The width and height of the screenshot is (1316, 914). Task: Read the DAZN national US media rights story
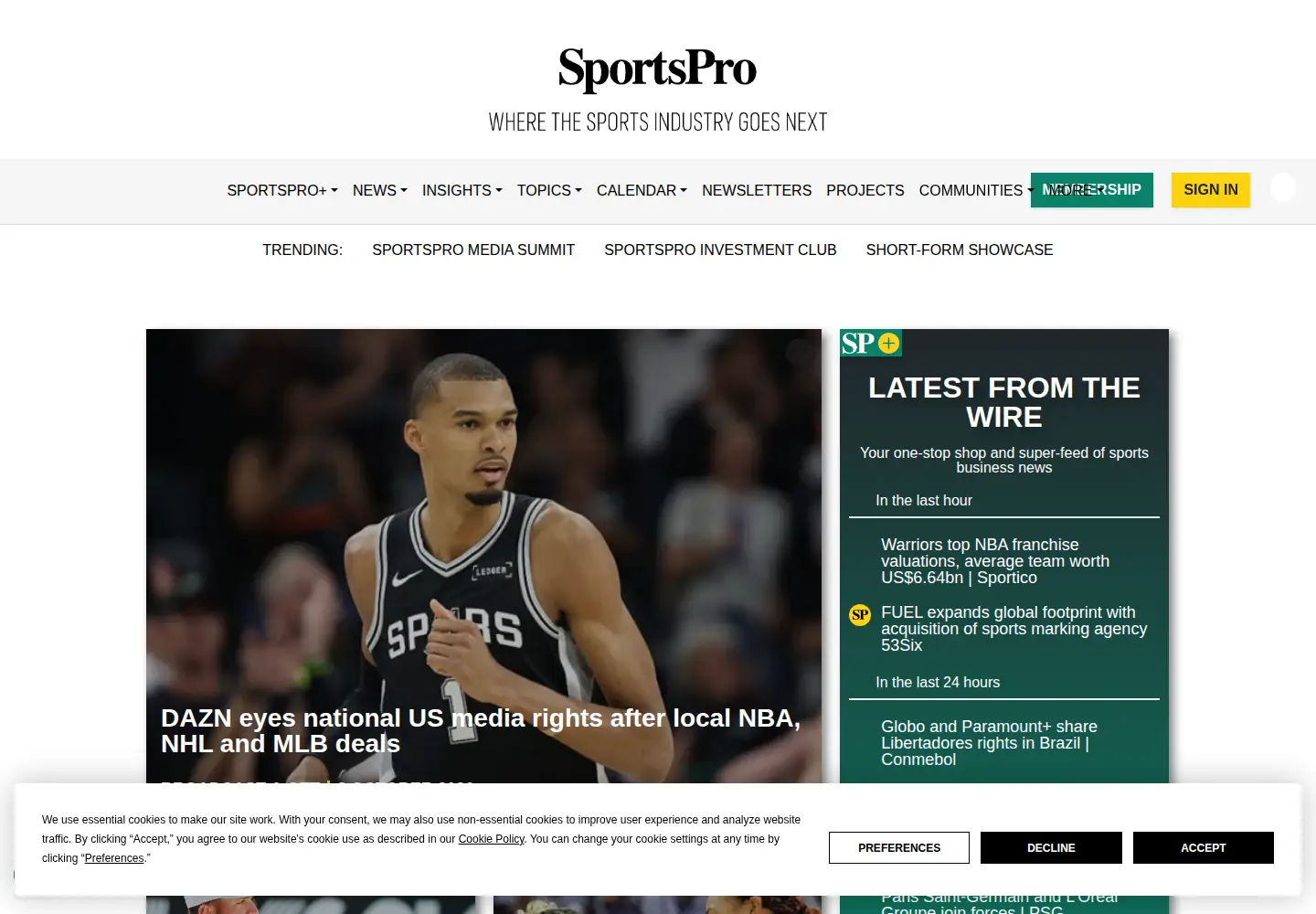click(481, 731)
